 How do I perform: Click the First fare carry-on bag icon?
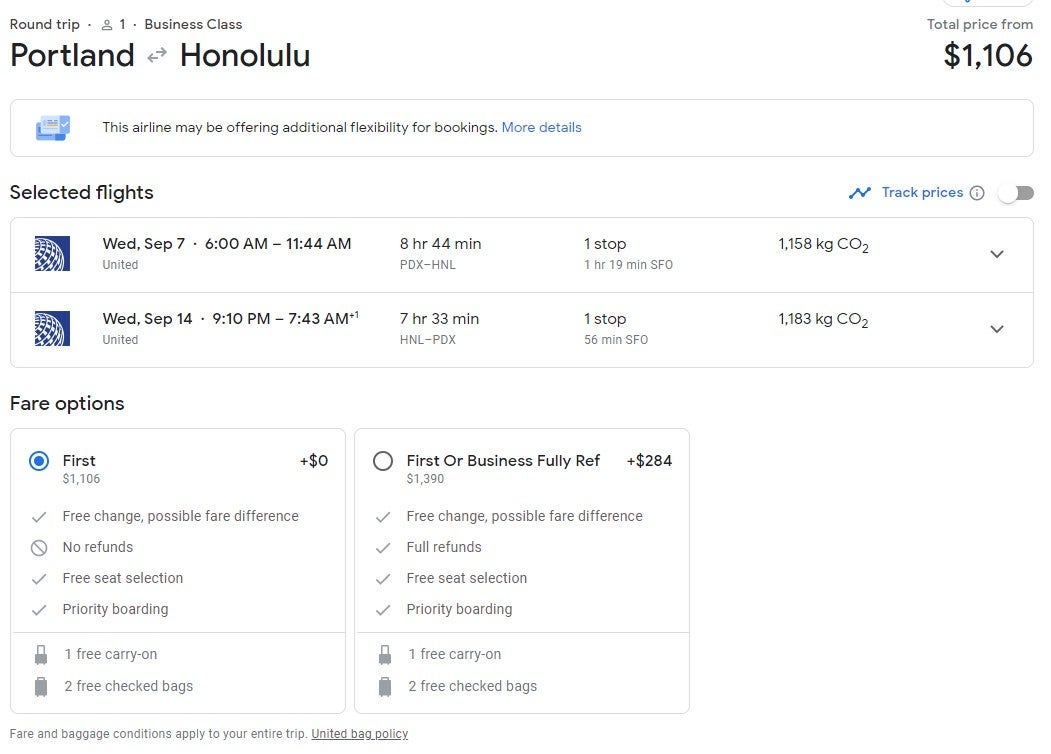click(41, 655)
